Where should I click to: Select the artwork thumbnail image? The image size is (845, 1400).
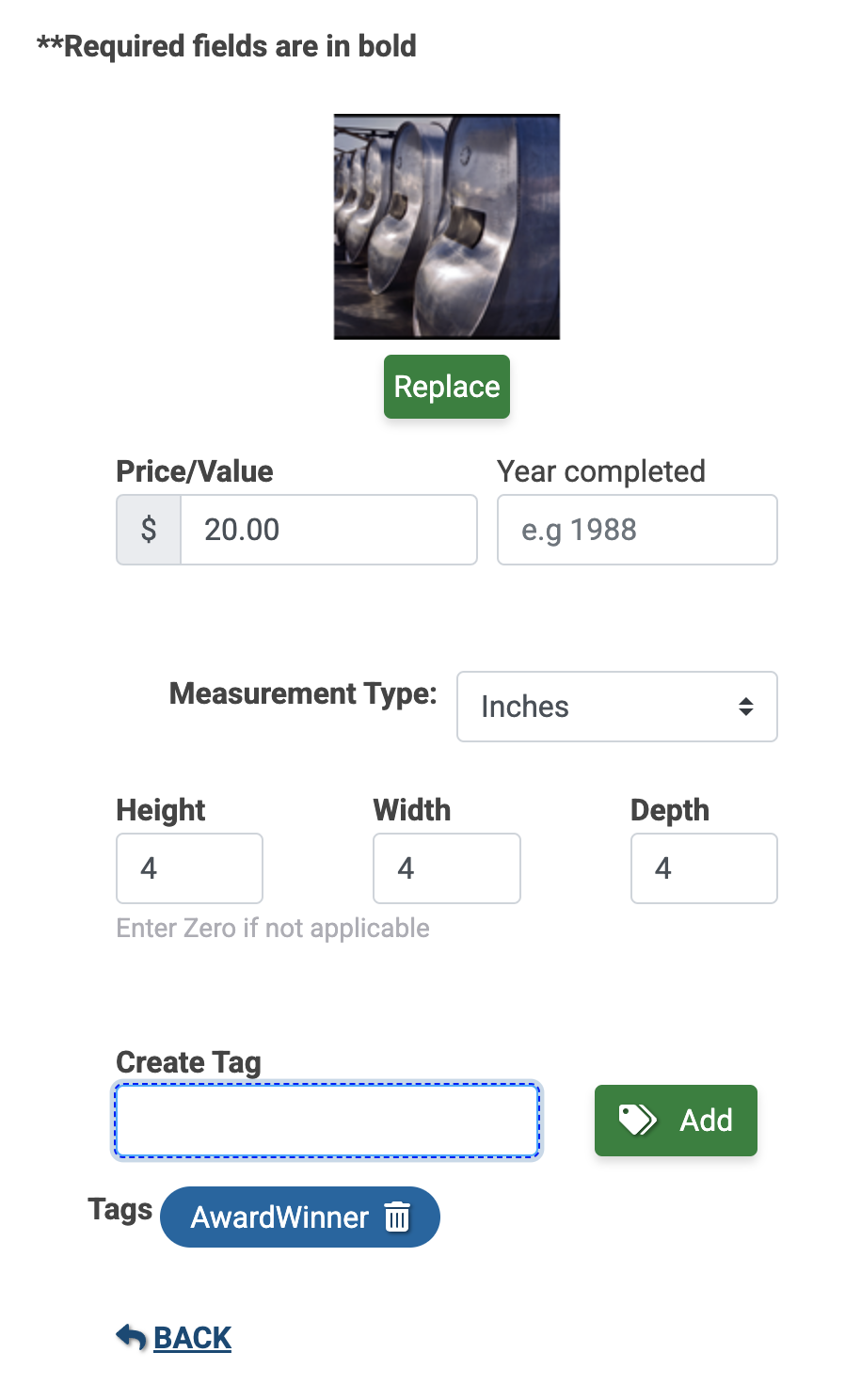point(446,226)
